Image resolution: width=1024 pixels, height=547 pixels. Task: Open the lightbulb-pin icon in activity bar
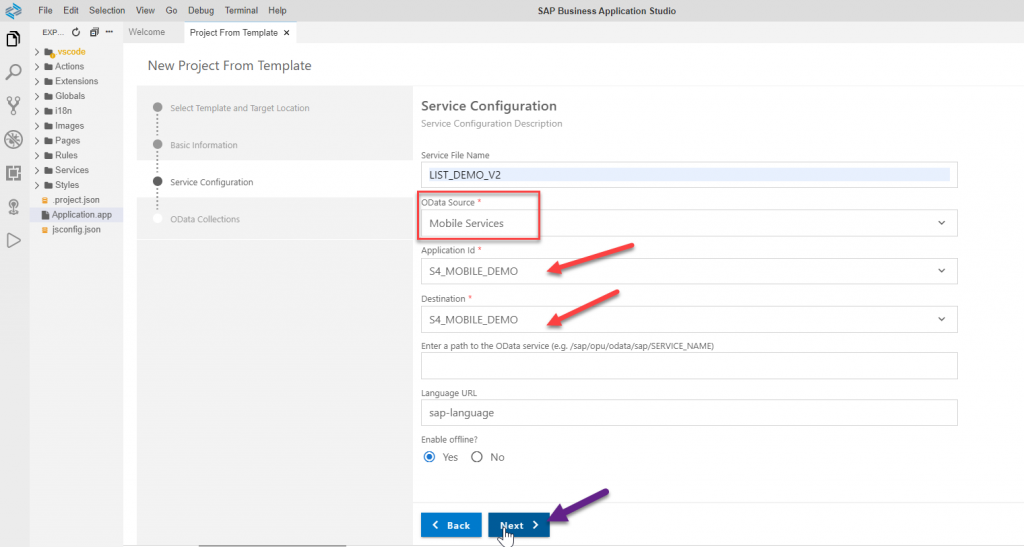coord(13,207)
